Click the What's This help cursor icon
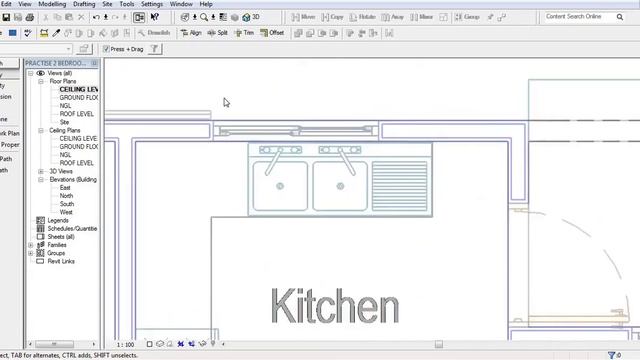Screen dimensions: 640x360 coord(155,17)
